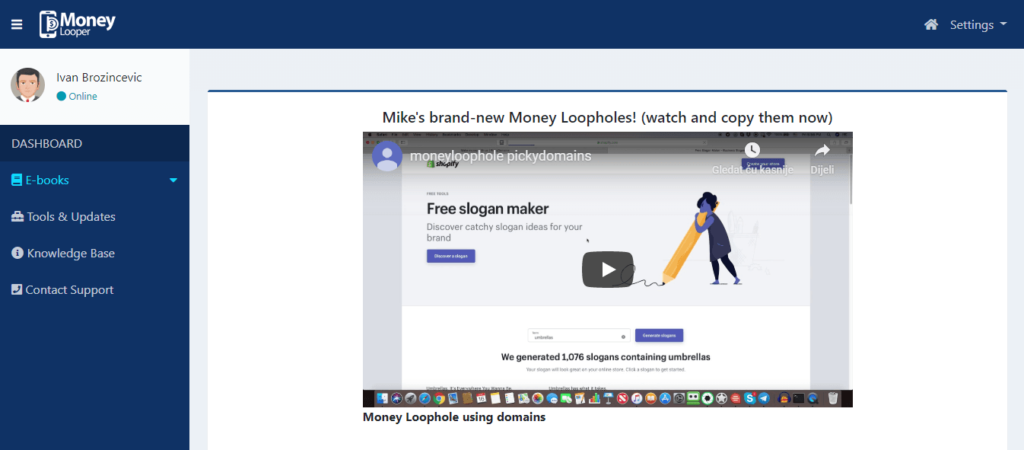Image resolution: width=1024 pixels, height=450 pixels.
Task: Play the moneyloophole video
Action: [608, 269]
